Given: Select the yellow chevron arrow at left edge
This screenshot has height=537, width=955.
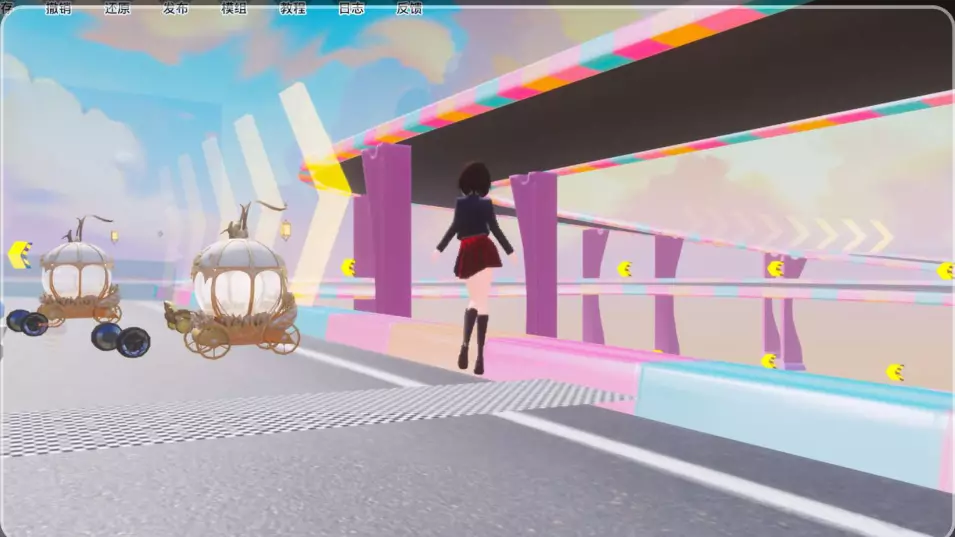Looking at the screenshot, I should (19, 255).
